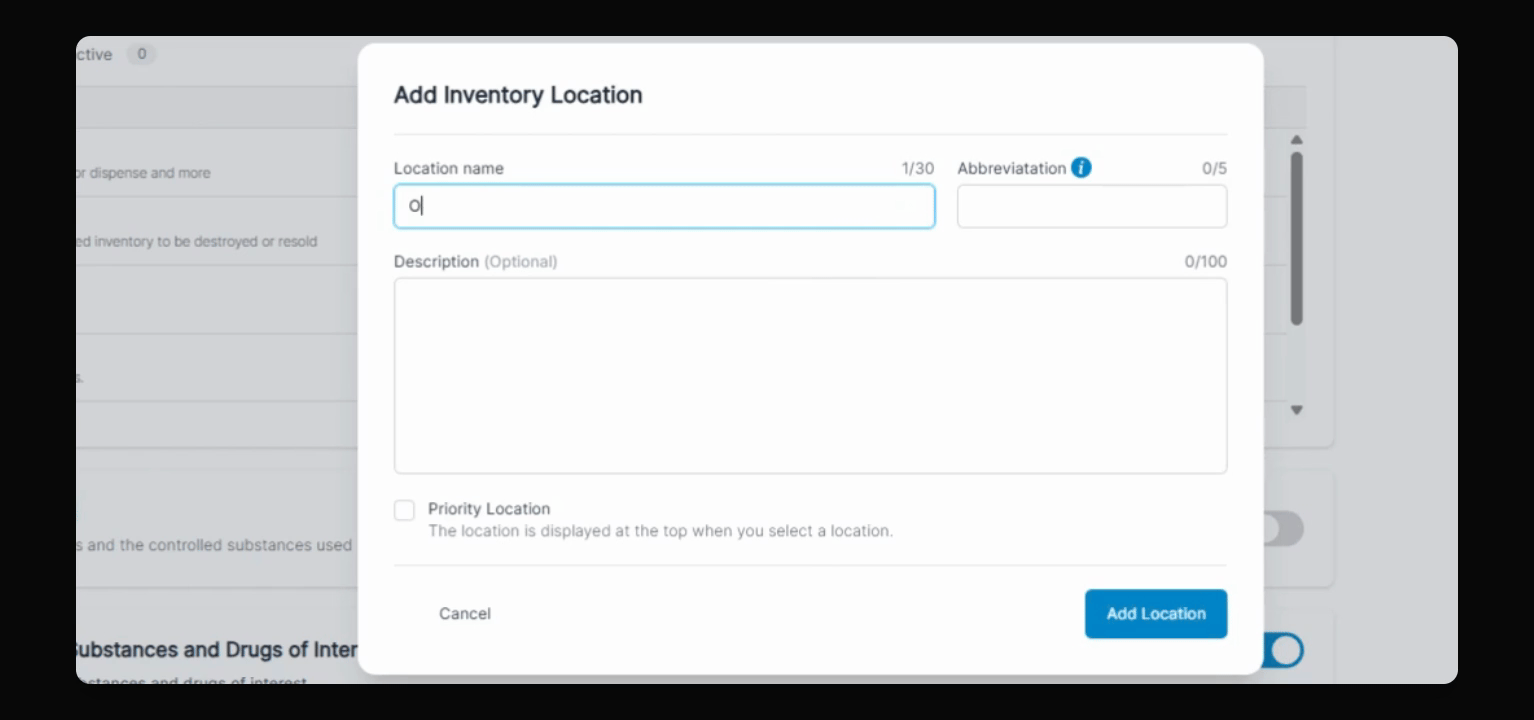Focus the Location name input field
Image resolution: width=1534 pixels, height=720 pixels.
click(664, 206)
